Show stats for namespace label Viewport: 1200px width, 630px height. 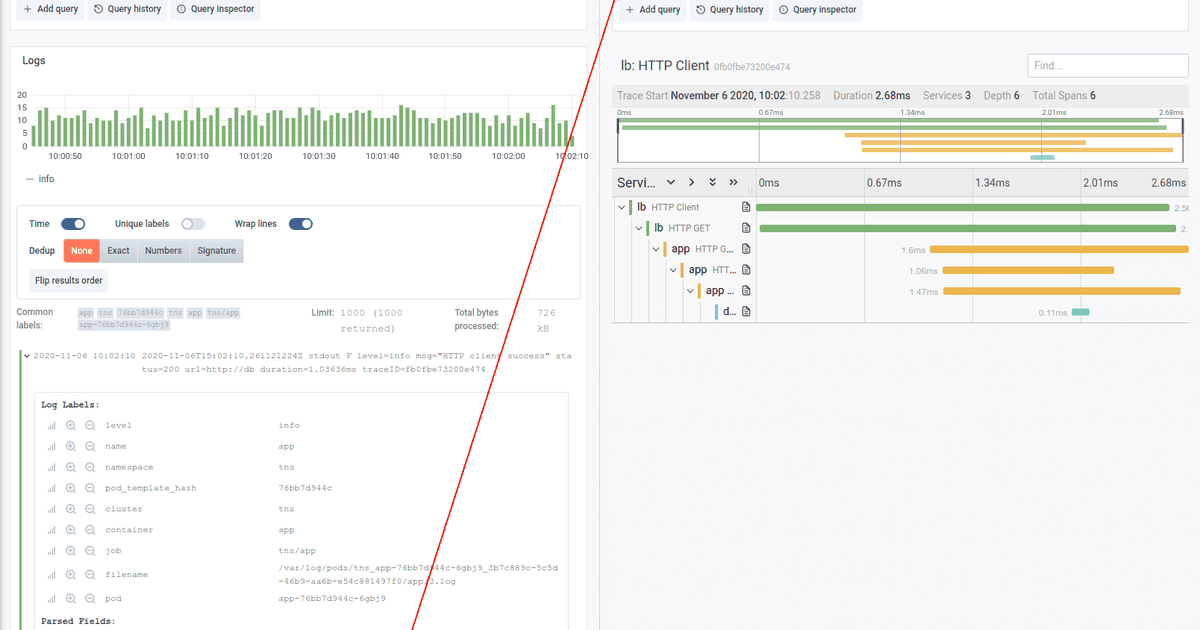click(51, 467)
